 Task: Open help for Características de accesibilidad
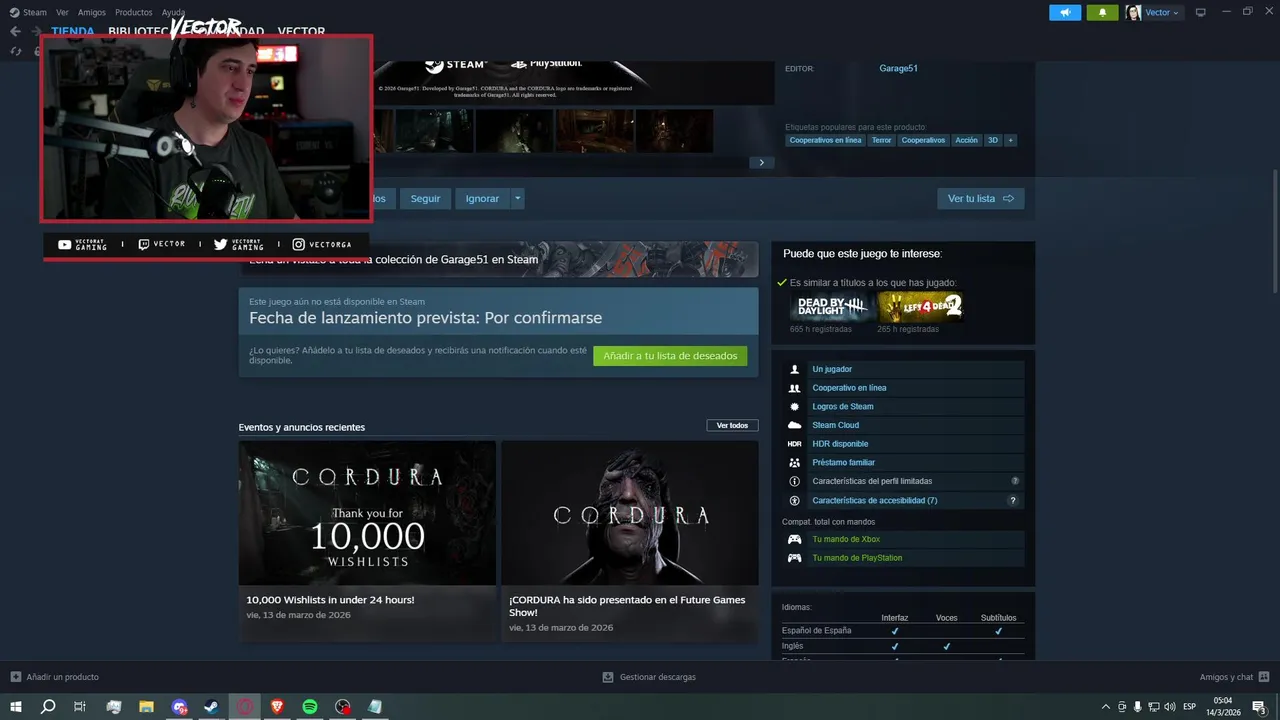[x=1012, y=500]
